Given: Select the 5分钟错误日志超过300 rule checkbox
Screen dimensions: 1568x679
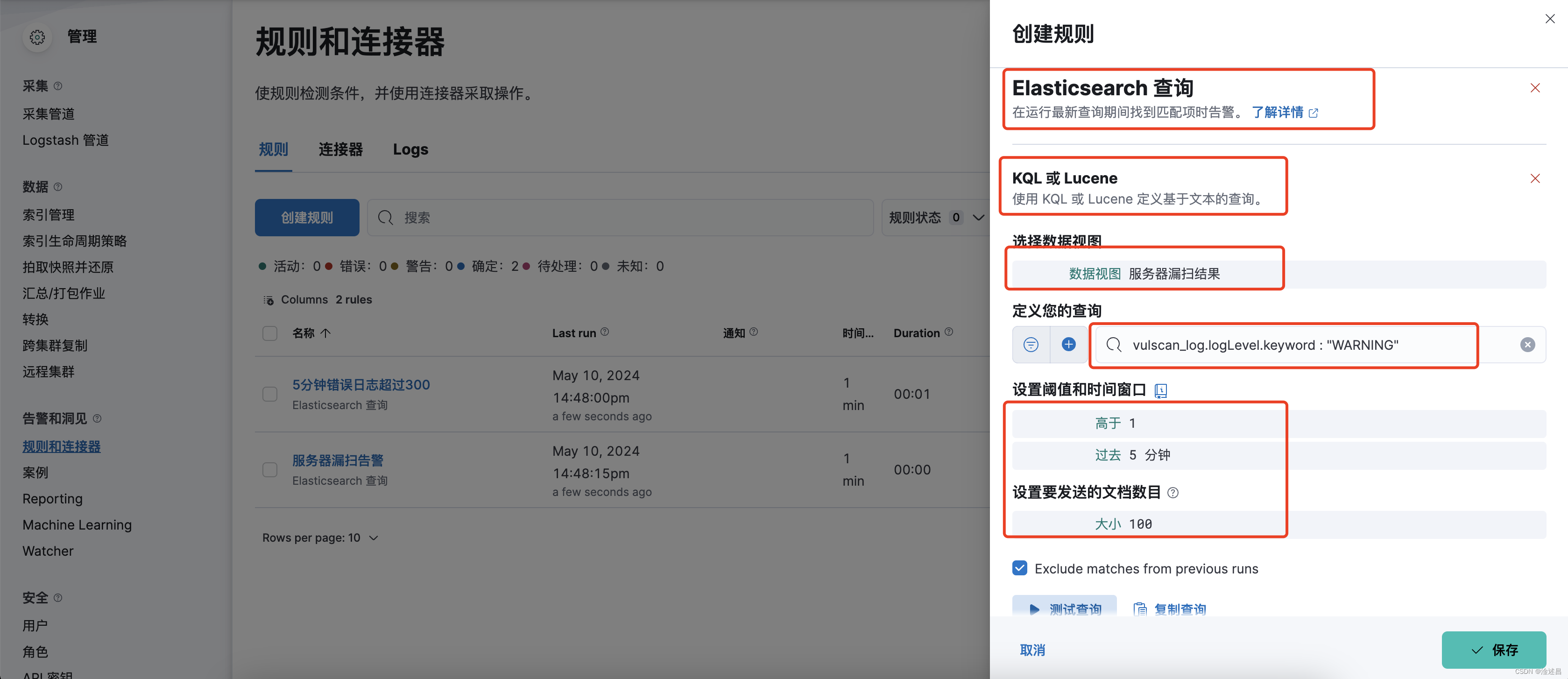Looking at the screenshot, I should 269,394.
